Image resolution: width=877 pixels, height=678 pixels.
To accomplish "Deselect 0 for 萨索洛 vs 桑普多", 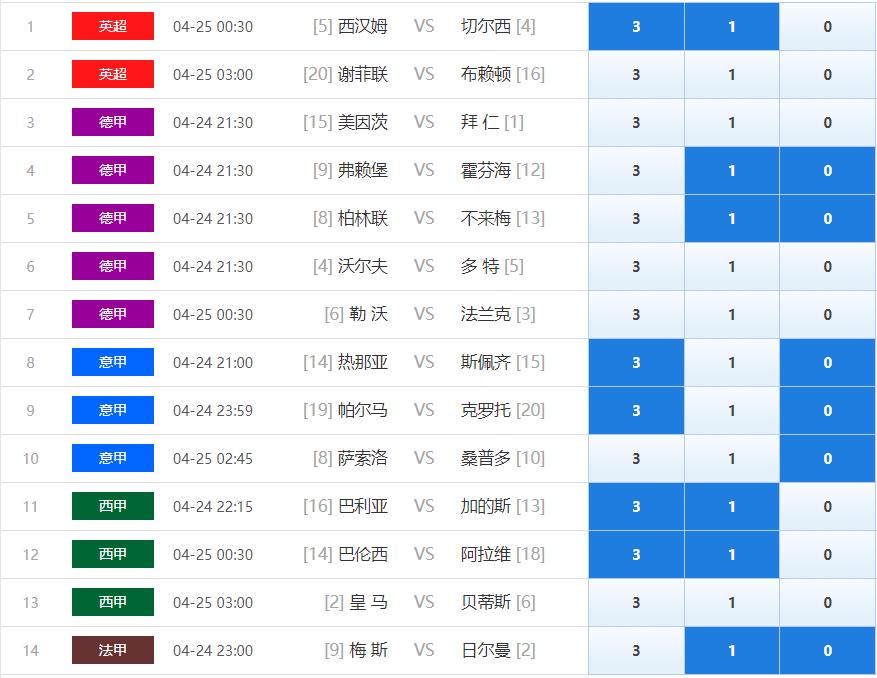I will pyautogui.click(x=827, y=459).
